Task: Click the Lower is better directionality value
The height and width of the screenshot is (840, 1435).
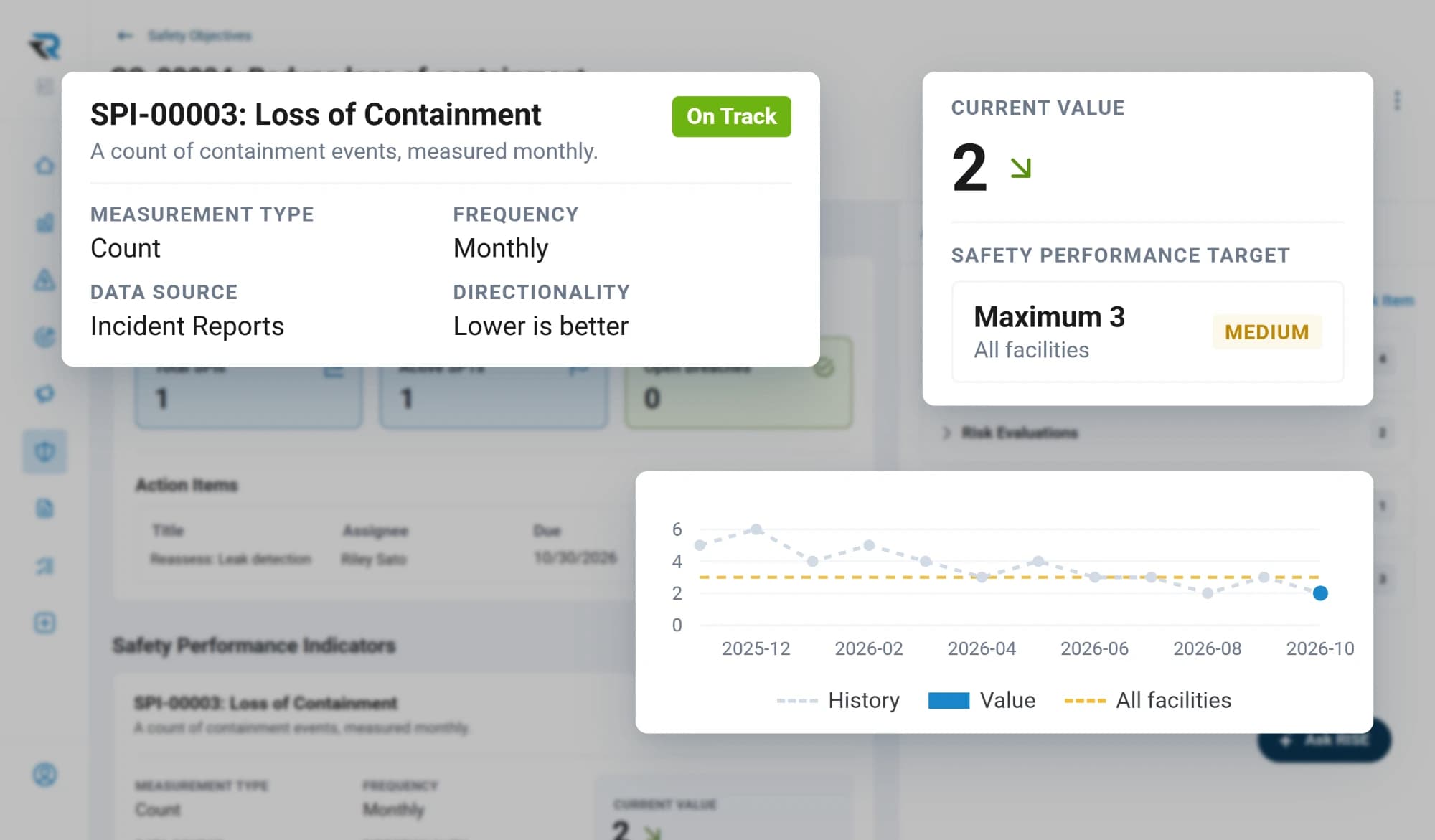Action: (x=541, y=326)
